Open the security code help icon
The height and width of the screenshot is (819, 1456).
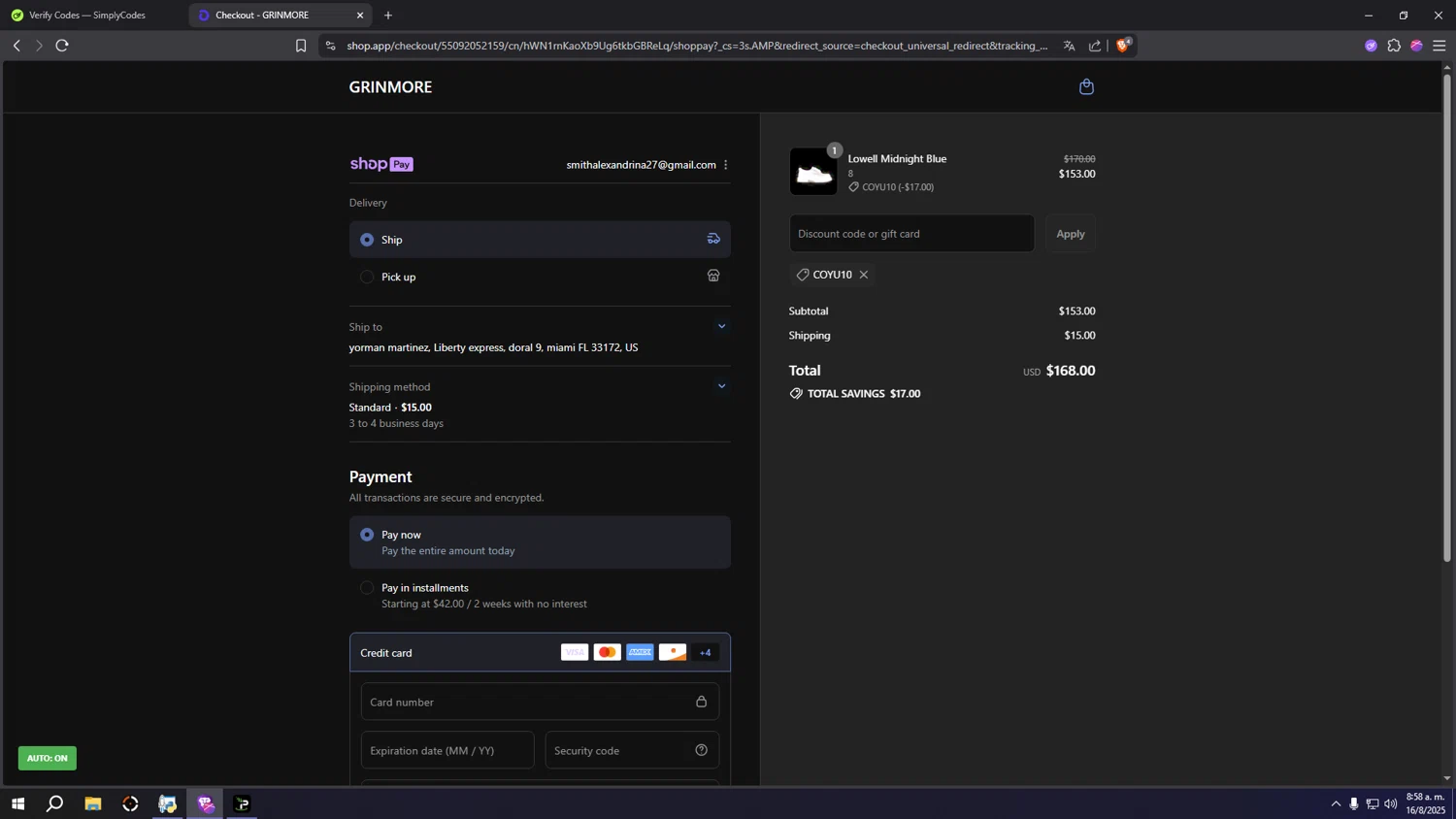point(701,750)
